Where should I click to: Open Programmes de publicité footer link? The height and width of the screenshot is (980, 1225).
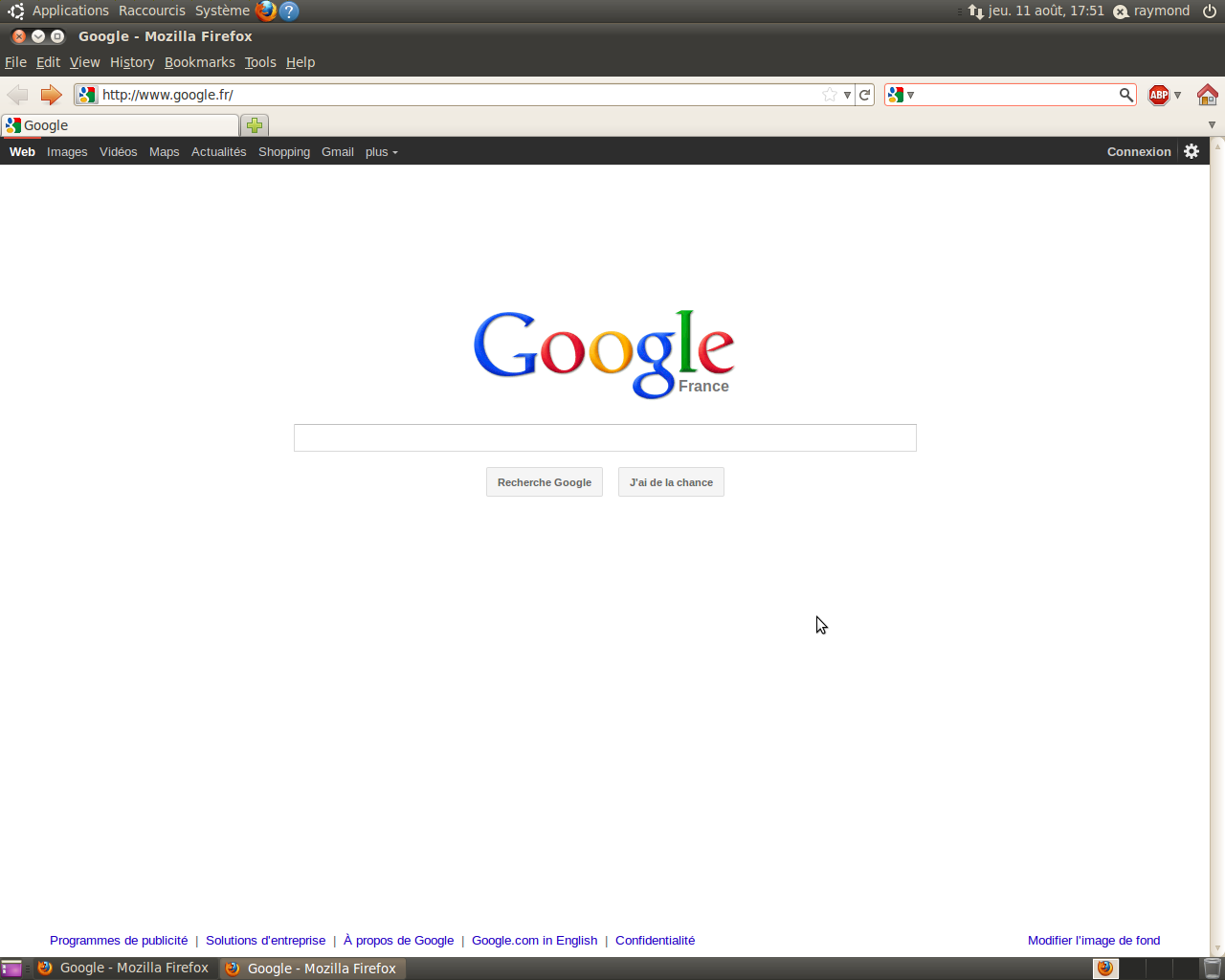tap(119, 941)
